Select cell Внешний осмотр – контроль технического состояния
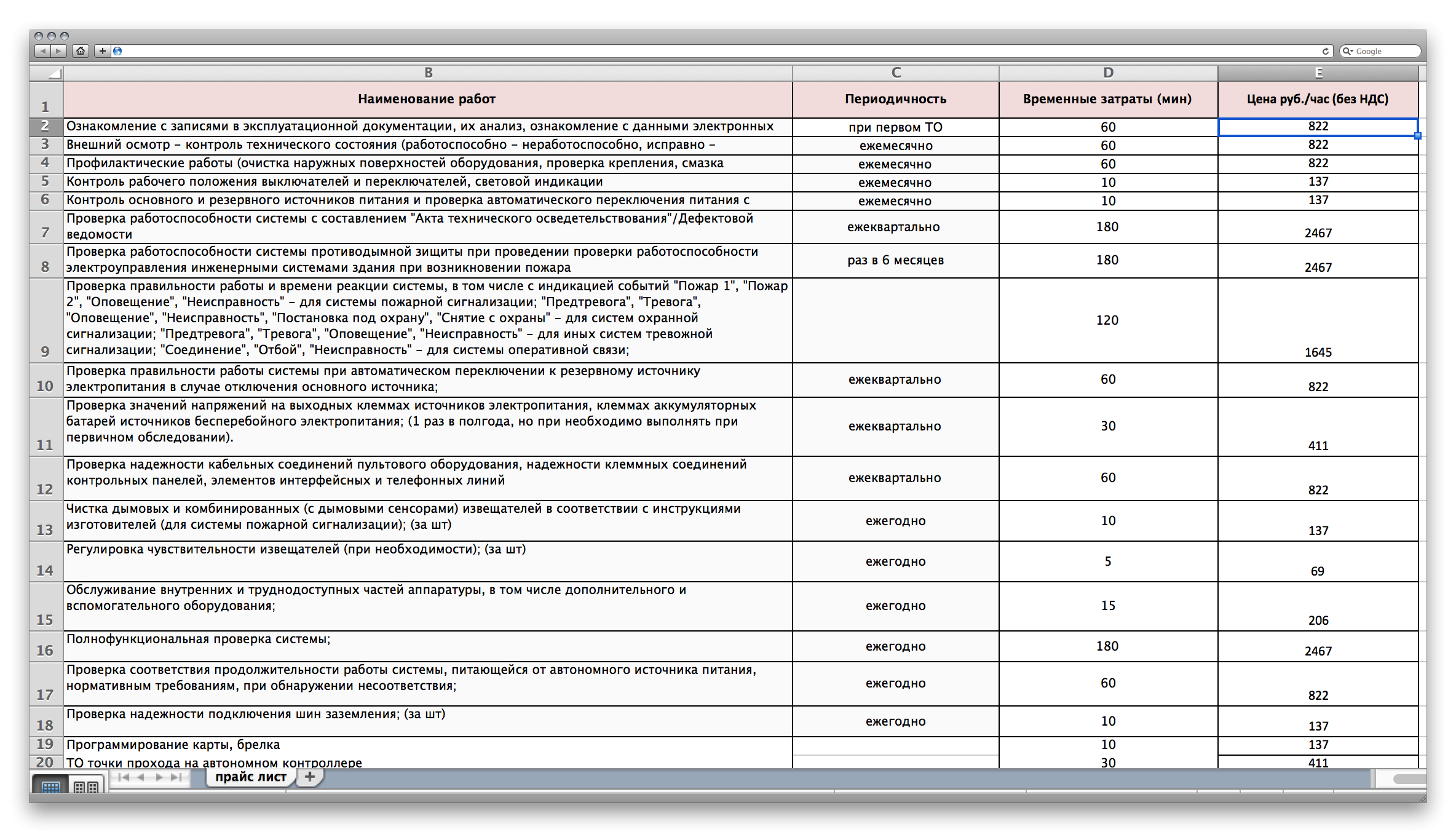The image size is (1456, 832). pos(428,145)
